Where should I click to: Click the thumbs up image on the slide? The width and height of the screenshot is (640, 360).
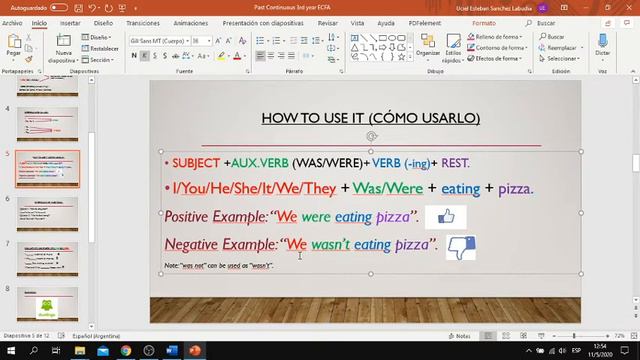click(446, 217)
